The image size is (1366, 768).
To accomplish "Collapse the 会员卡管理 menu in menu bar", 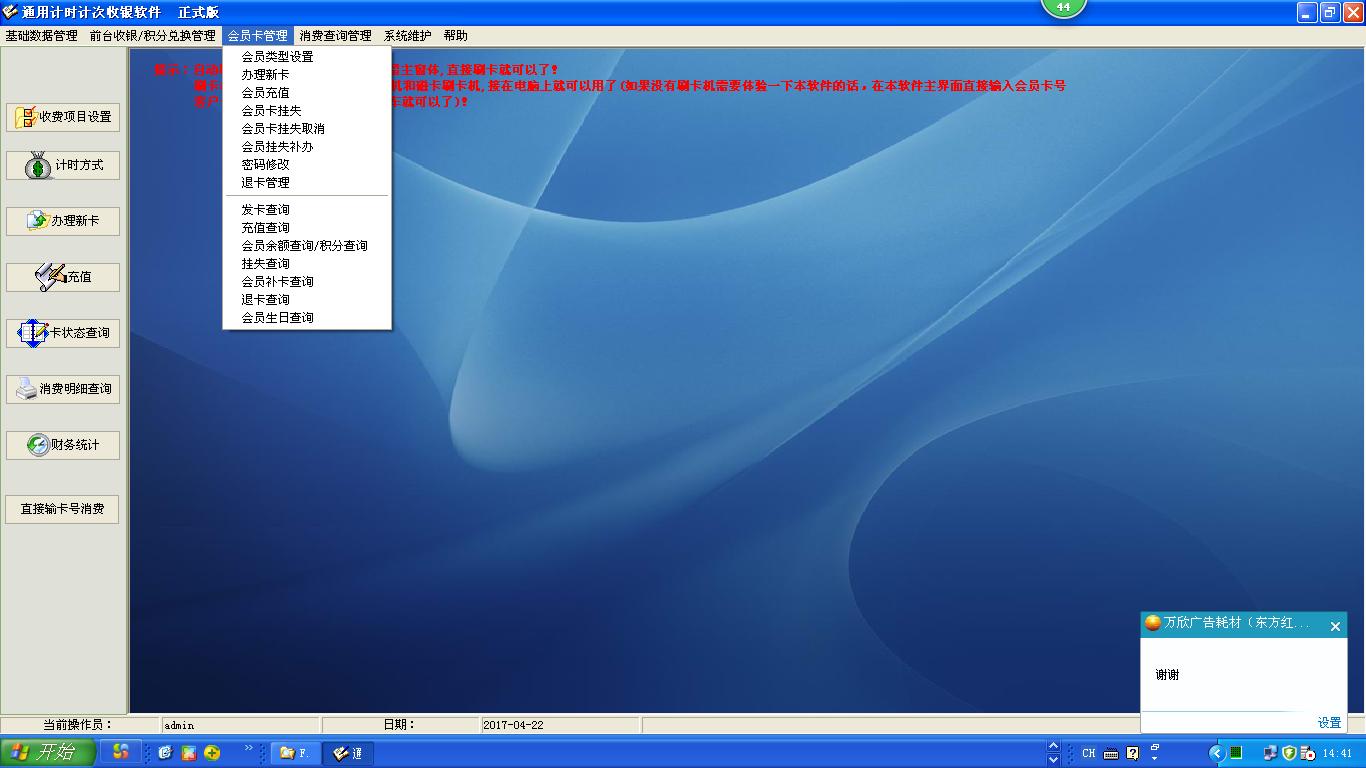I will click(x=257, y=35).
